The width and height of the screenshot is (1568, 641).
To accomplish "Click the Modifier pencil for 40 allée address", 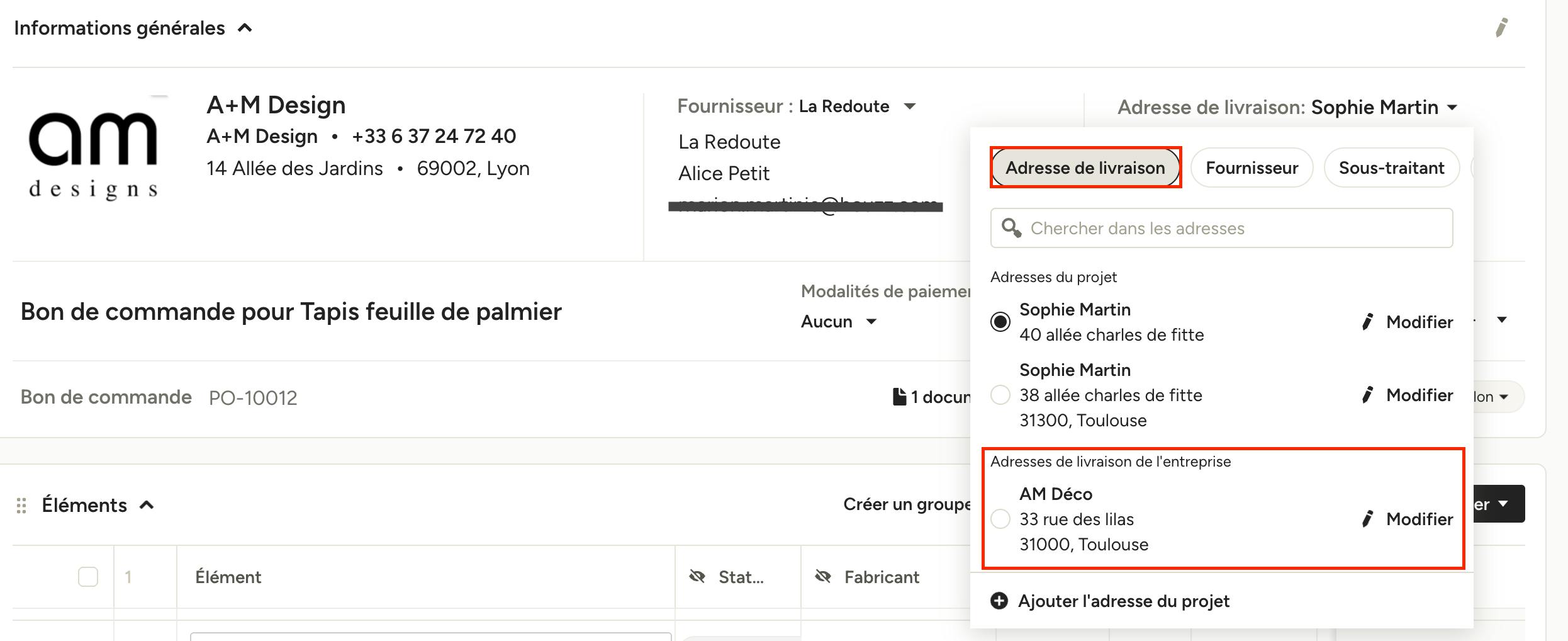I will coord(1367,322).
